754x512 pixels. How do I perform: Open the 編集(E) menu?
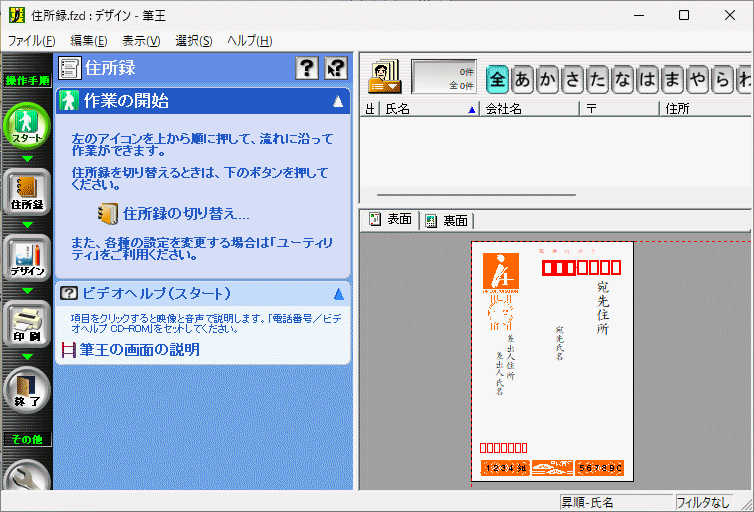point(88,41)
